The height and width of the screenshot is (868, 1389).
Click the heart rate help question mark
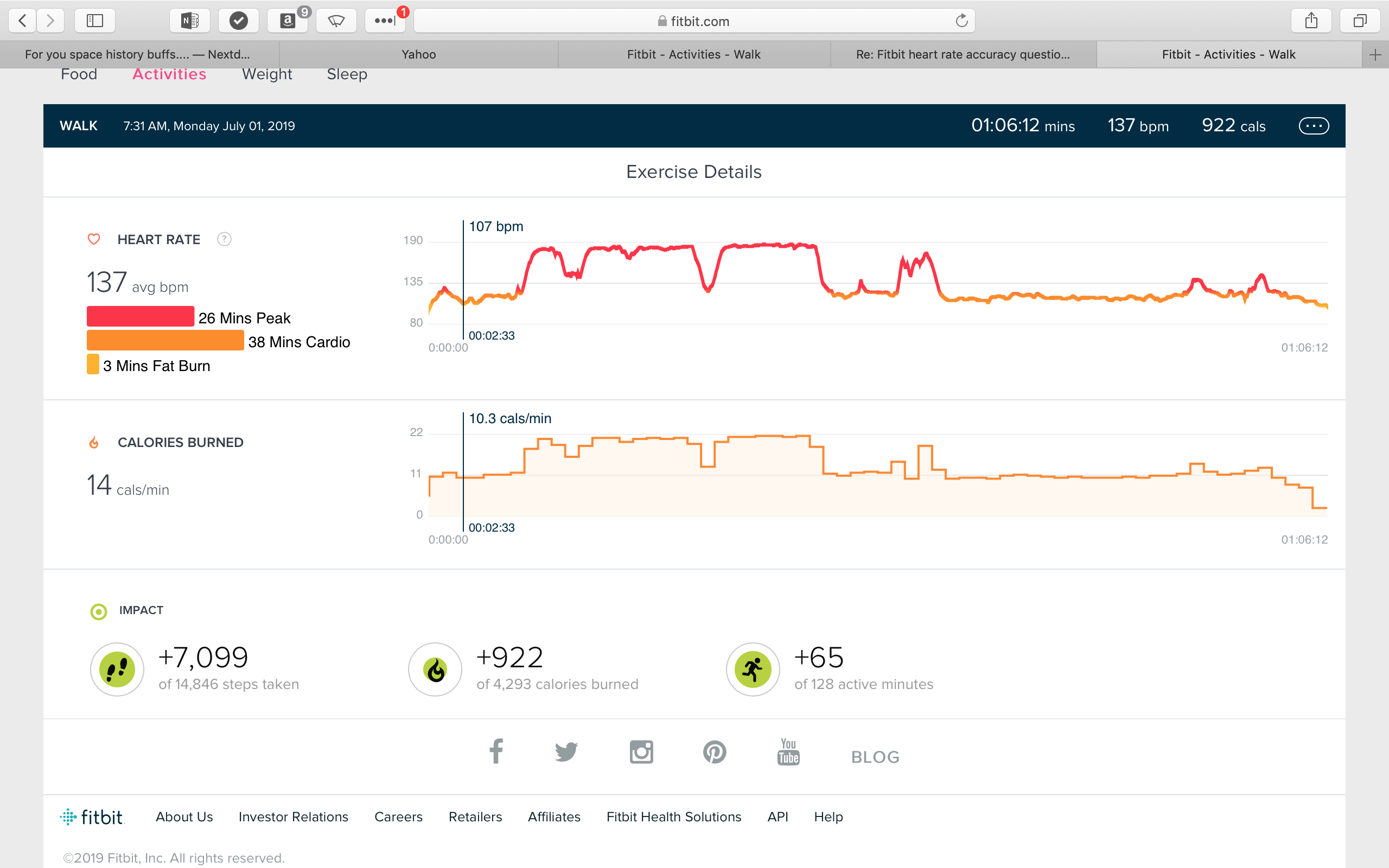[x=224, y=239]
